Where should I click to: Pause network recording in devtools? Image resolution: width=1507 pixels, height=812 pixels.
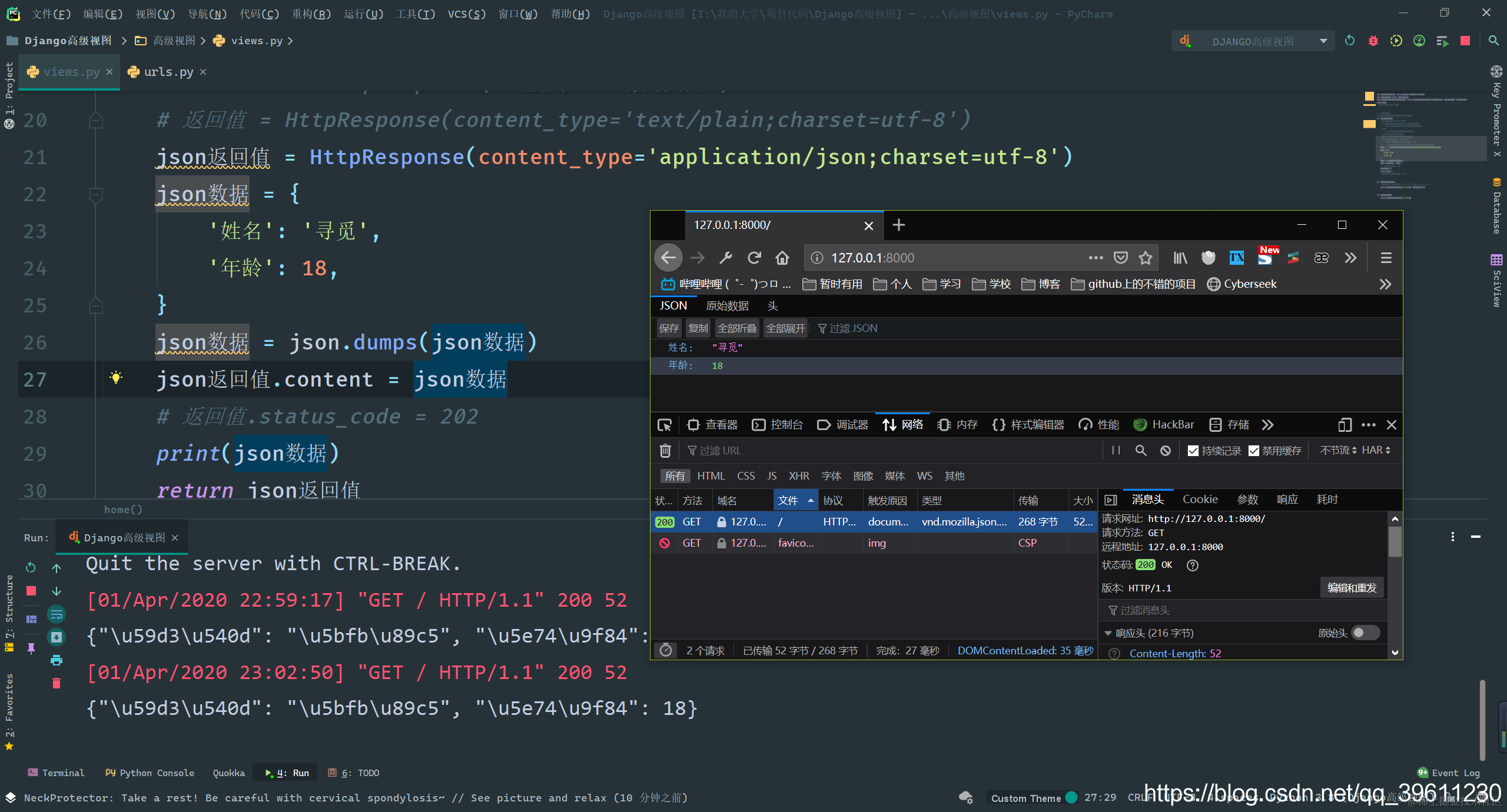coord(1116,451)
